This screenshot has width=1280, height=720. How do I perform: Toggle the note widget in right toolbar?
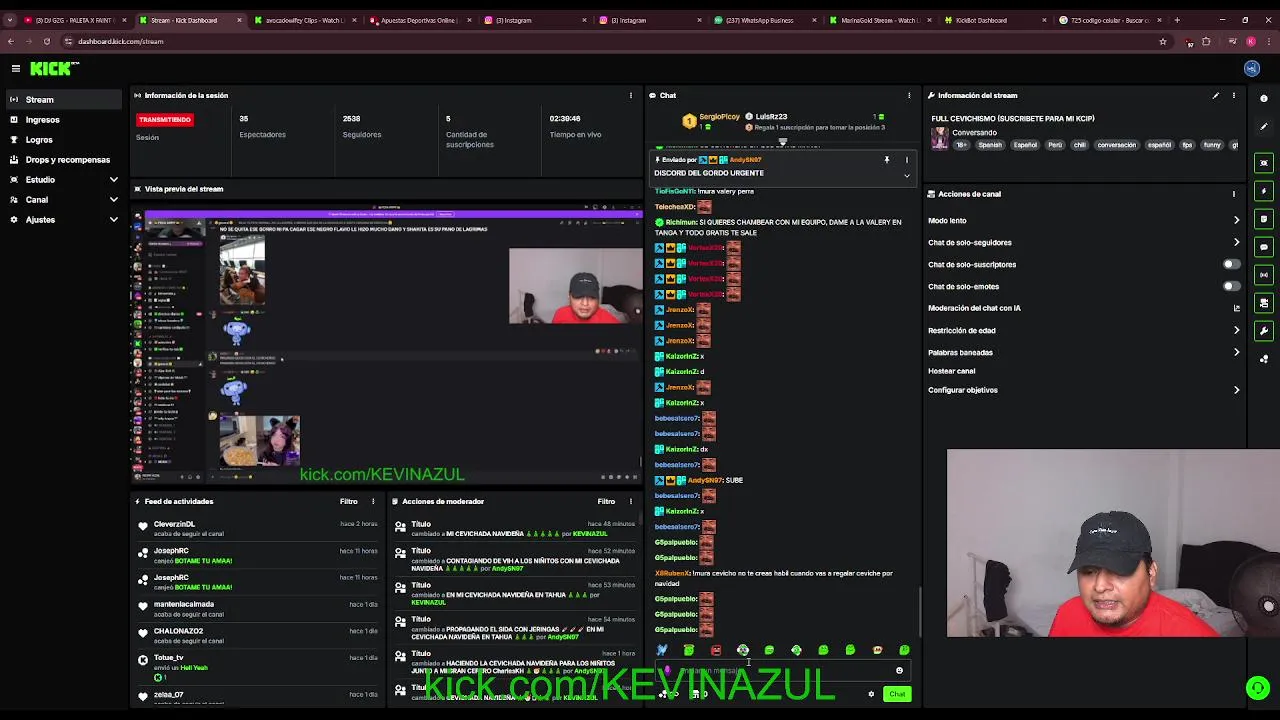1264,219
